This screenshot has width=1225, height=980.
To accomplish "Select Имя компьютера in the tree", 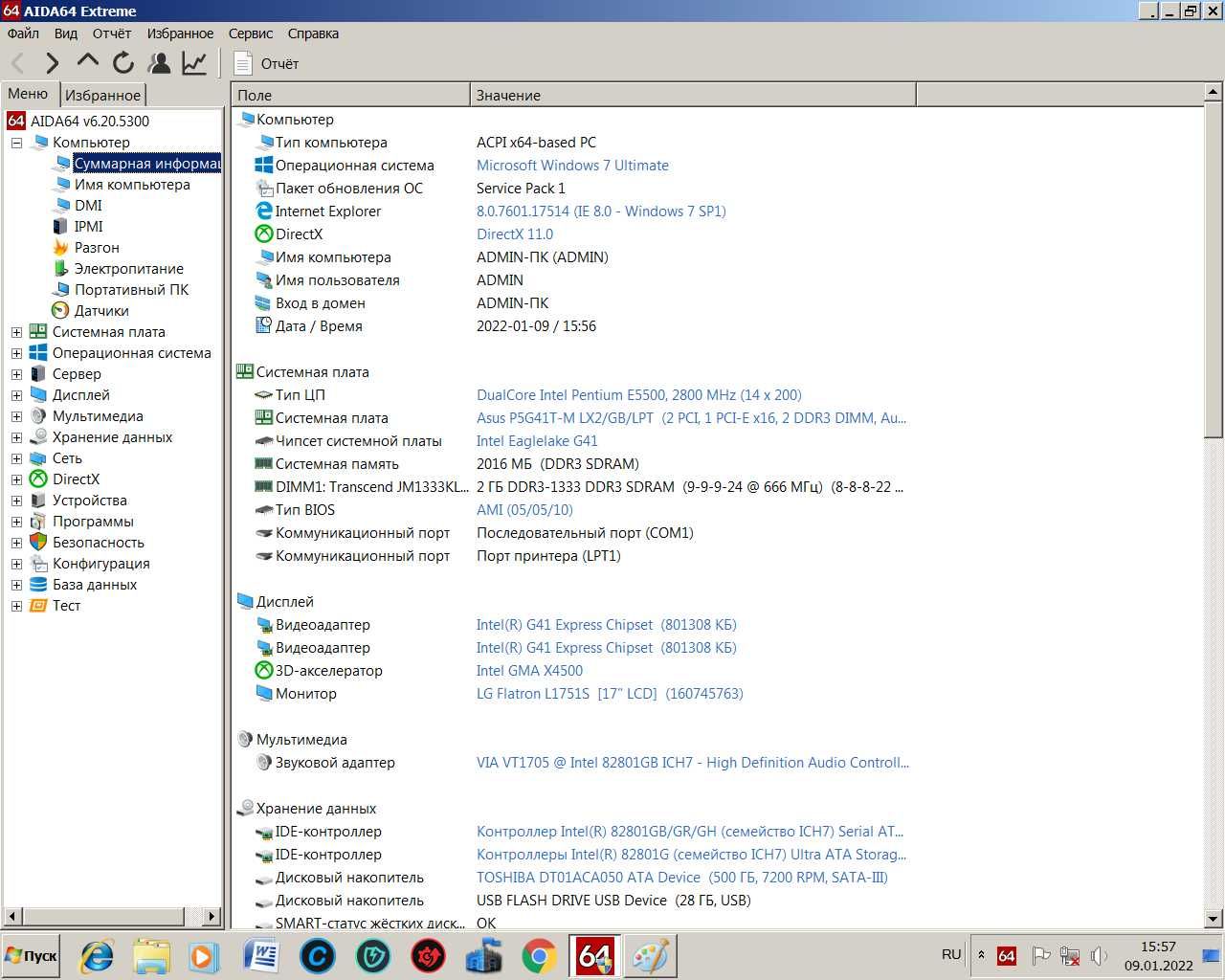I will tap(132, 185).
